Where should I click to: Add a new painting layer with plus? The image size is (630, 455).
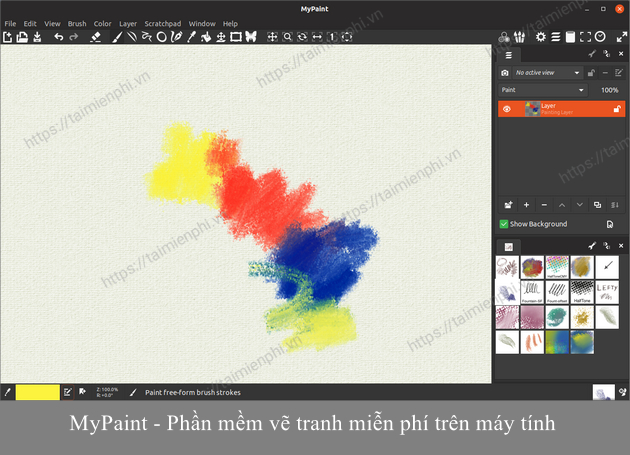tap(526, 205)
